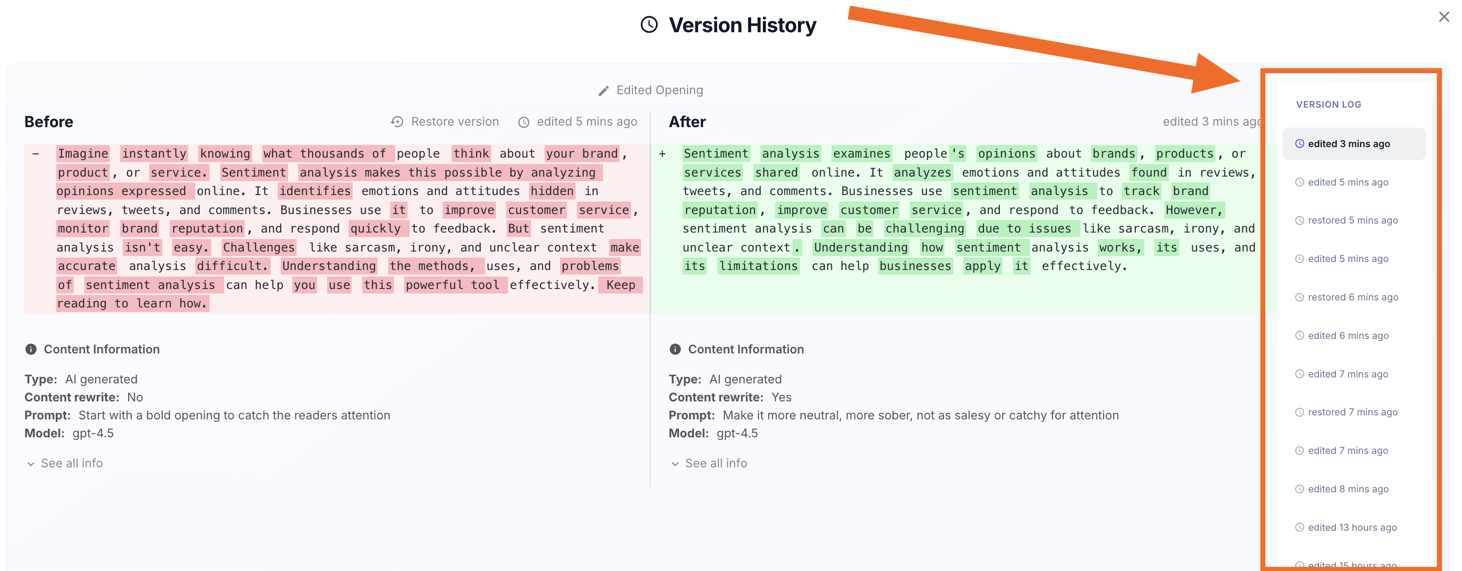Click the pencil icon next to Edited Opening

point(603,91)
